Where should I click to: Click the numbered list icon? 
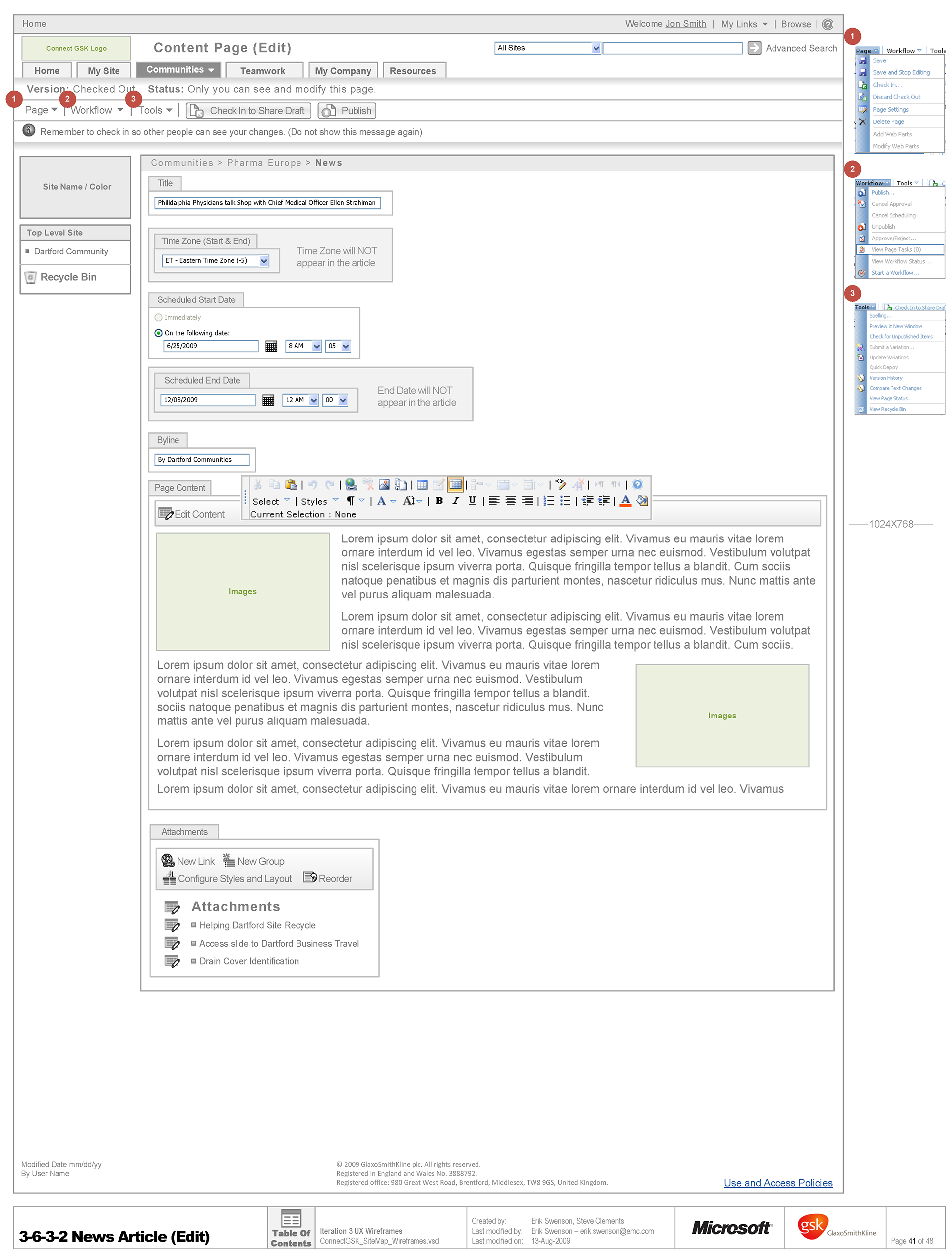point(548,500)
